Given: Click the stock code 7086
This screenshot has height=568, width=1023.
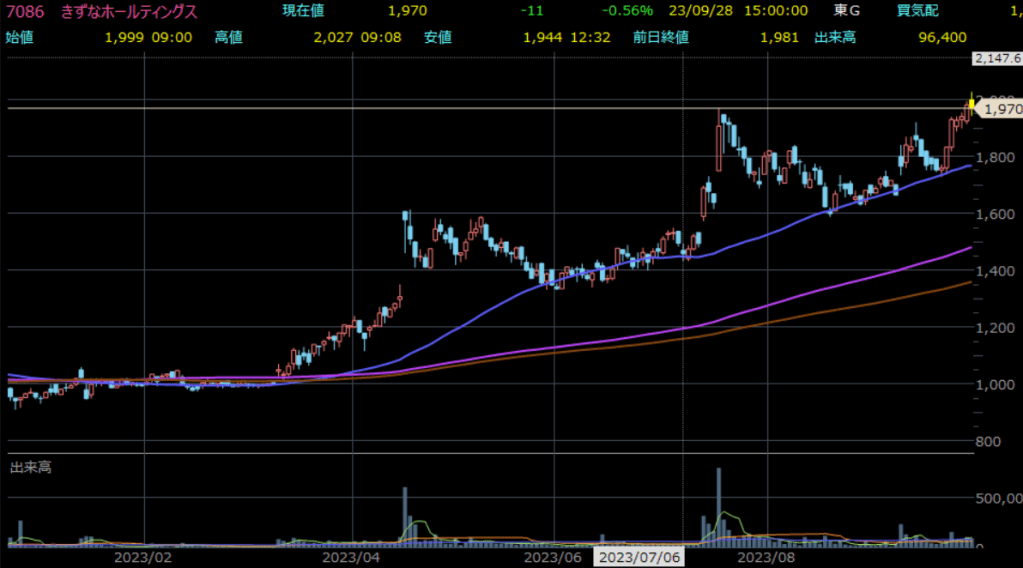Looking at the screenshot, I should tap(24, 11).
